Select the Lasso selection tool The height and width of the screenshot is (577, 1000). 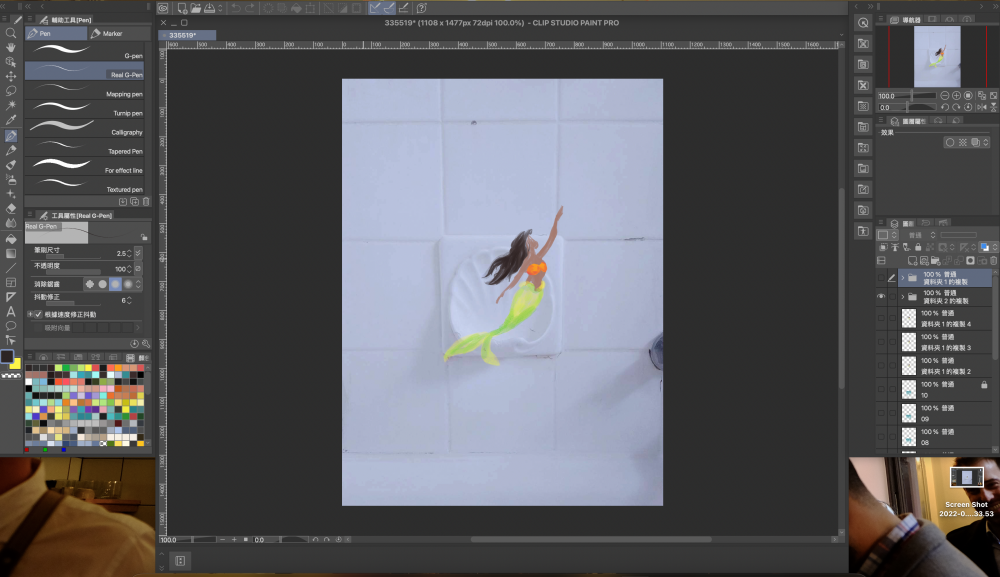[11, 91]
